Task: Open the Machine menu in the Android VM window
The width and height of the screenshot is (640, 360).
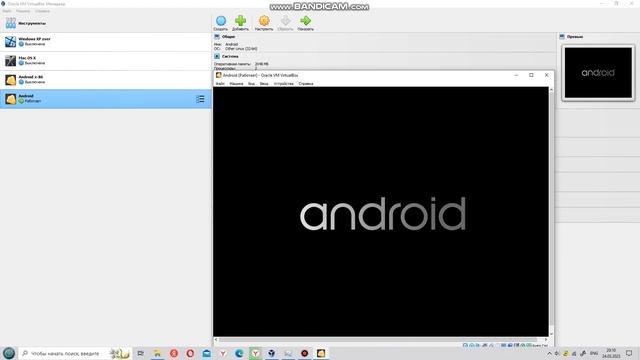Action: [x=236, y=84]
